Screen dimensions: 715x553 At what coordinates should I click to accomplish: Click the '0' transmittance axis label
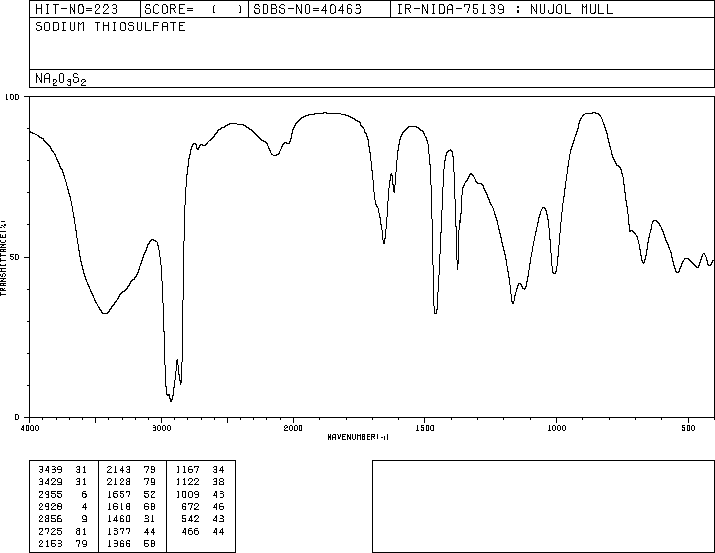pyautogui.click(x=17, y=417)
